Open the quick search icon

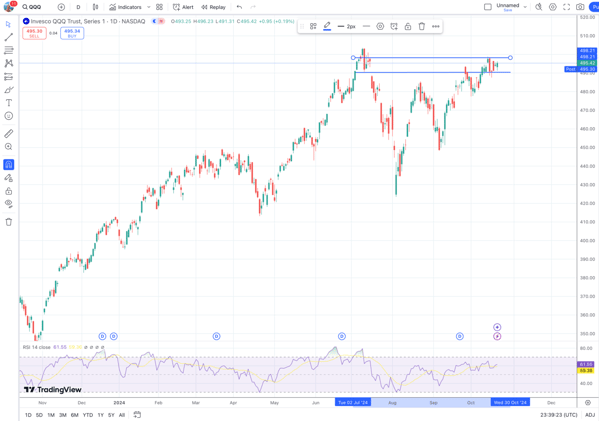coord(539,7)
